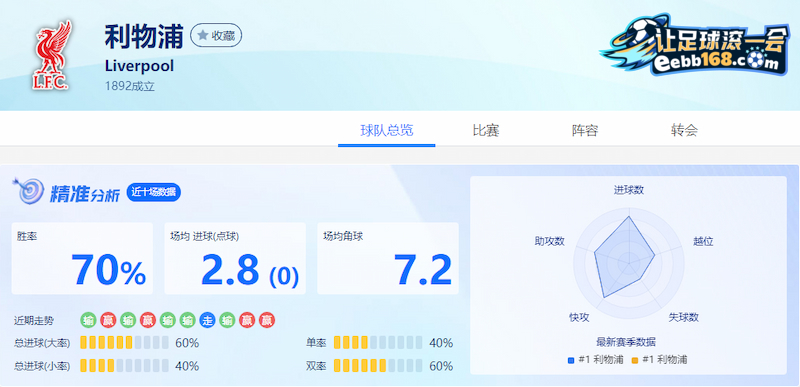This screenshot has height=387, width=800.
Task: Click the 双率 label text
Action: 316,366
